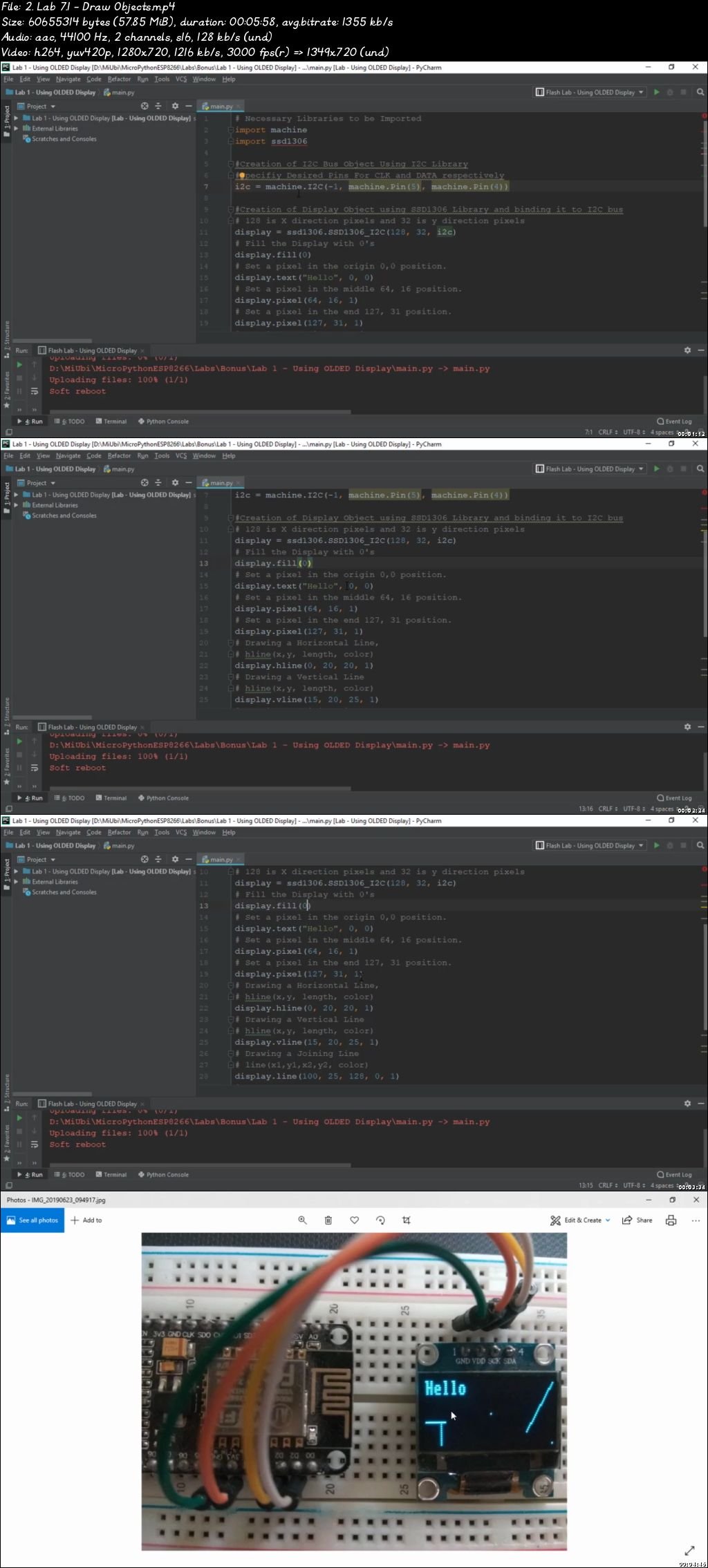The height and width of the screenshot is (1568, 708).
Task: Click Event Log in frame 00:01:12 status area
Action: pos(674,421)
